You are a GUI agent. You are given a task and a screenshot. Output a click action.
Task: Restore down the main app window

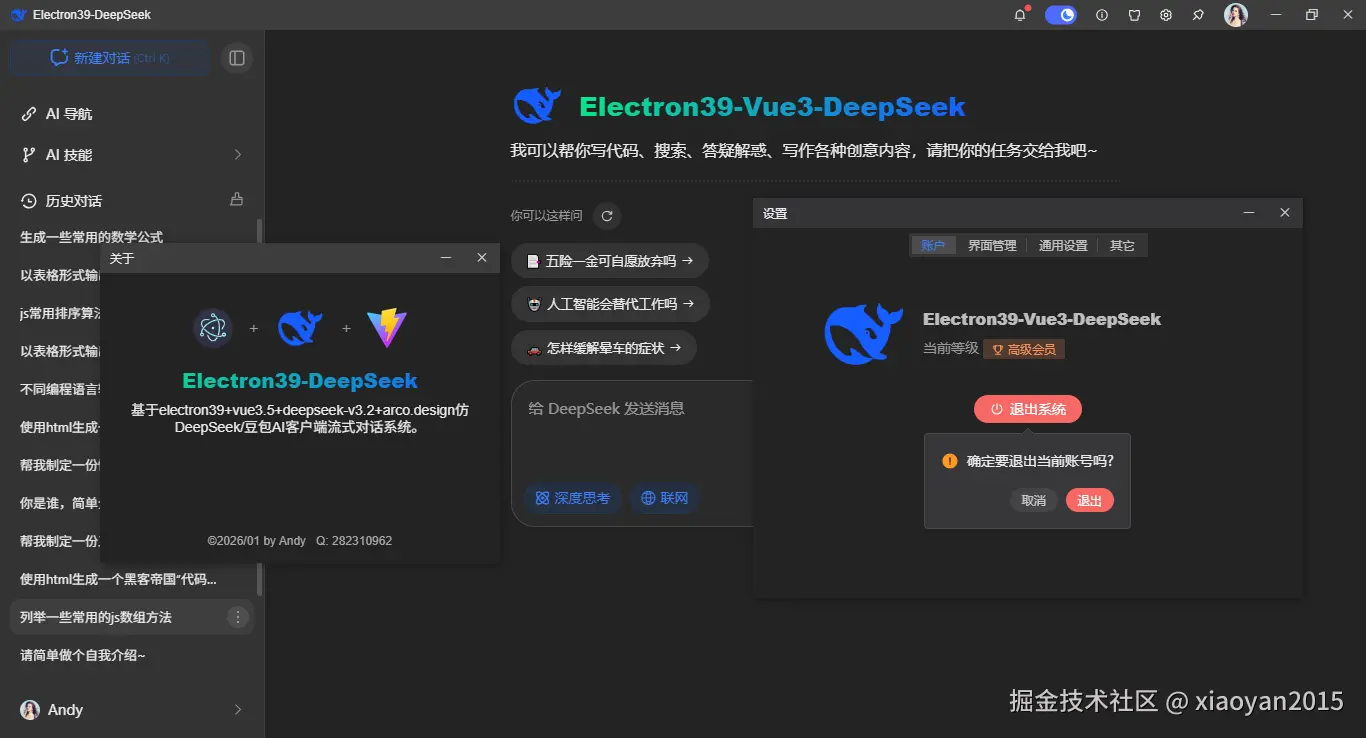(1311, 15)
